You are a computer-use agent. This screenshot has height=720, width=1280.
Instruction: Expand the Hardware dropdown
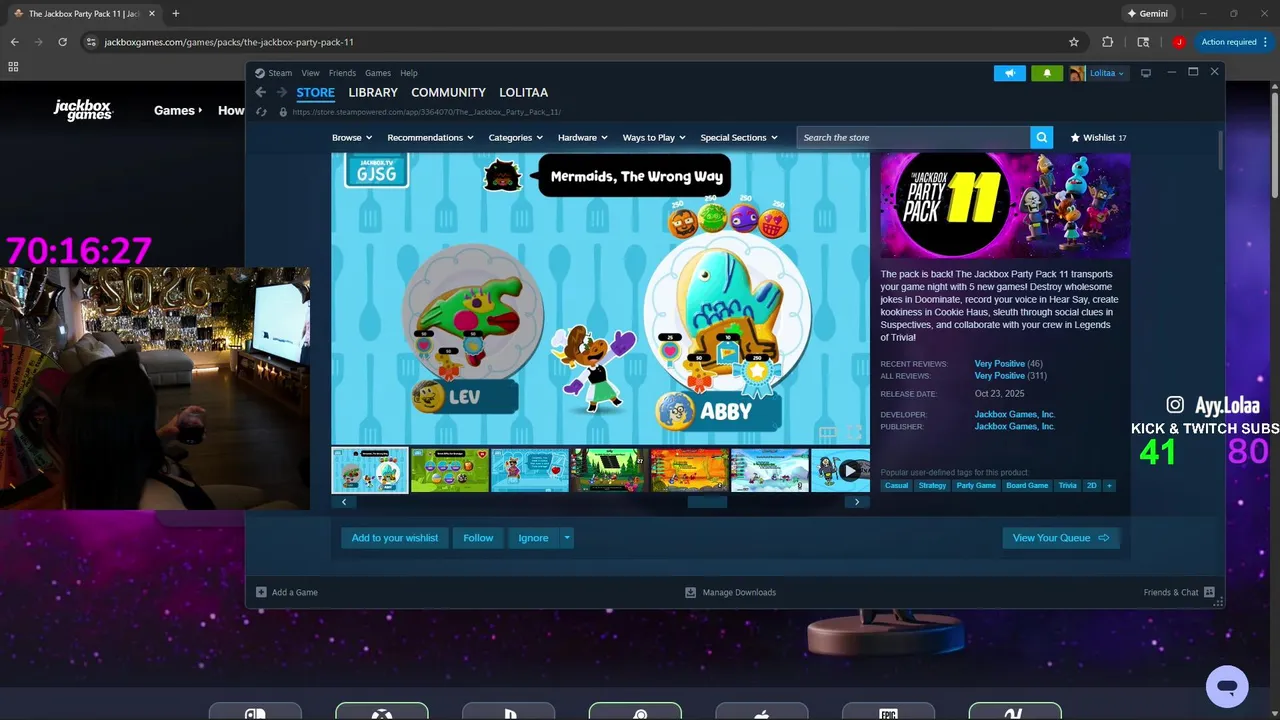point(583,138)
